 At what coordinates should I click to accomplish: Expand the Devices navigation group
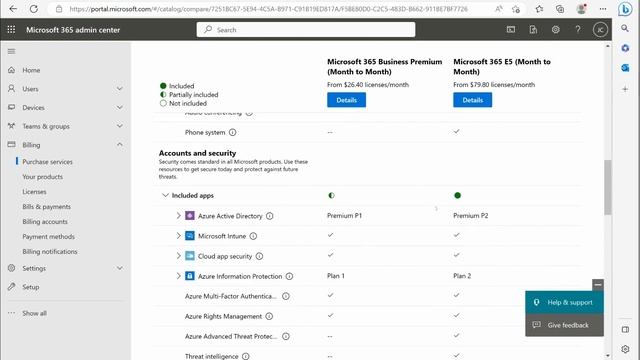[120, 107]
